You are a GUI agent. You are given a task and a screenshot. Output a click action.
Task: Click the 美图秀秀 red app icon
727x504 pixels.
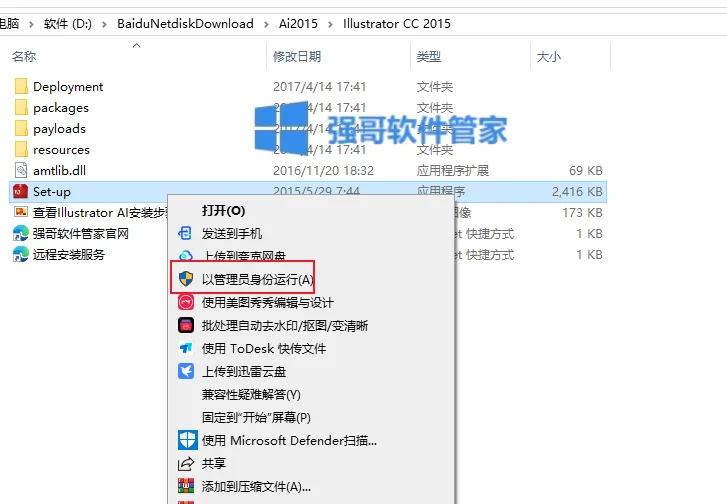pyautogui.click(x=186, y=302)
